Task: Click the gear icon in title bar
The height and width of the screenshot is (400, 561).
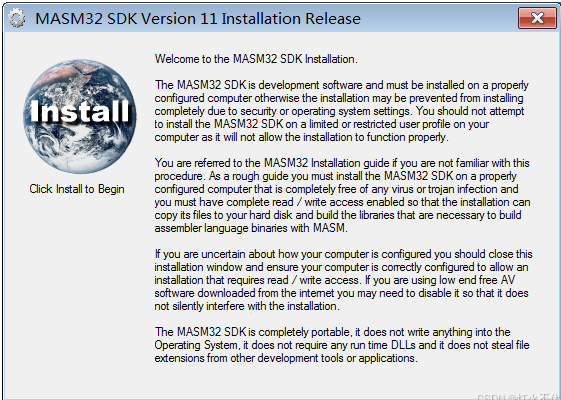Action: pyautogui.click(x=17, y=18)
